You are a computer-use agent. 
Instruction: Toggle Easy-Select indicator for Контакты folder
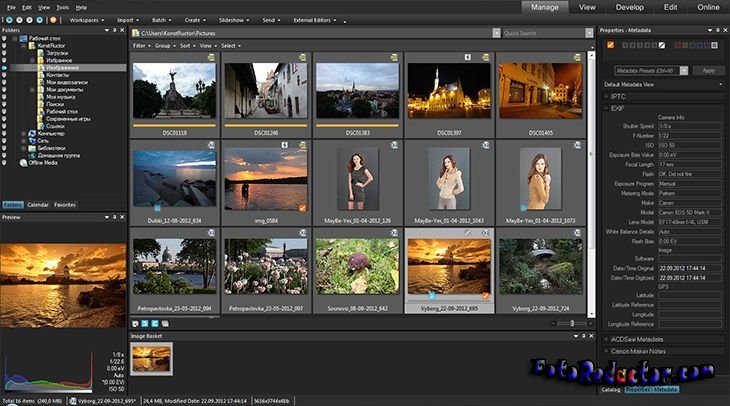[x=4, y=74]
